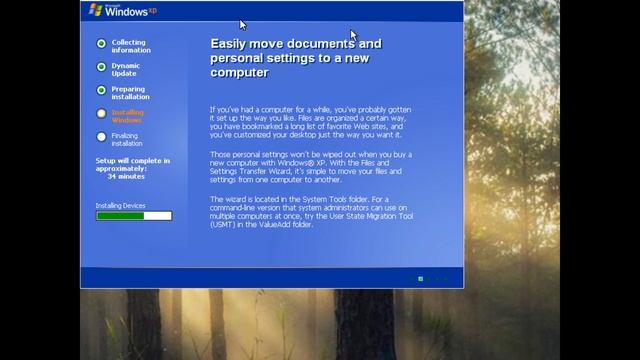
Task: Click the green Installing Devices progress bar
Action: point(134,216)
